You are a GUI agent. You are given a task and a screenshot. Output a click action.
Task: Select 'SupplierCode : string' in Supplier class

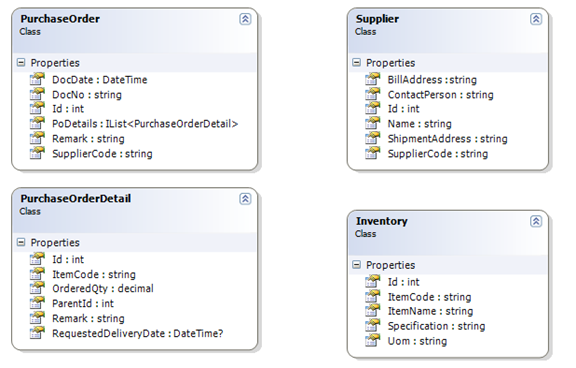438,154
